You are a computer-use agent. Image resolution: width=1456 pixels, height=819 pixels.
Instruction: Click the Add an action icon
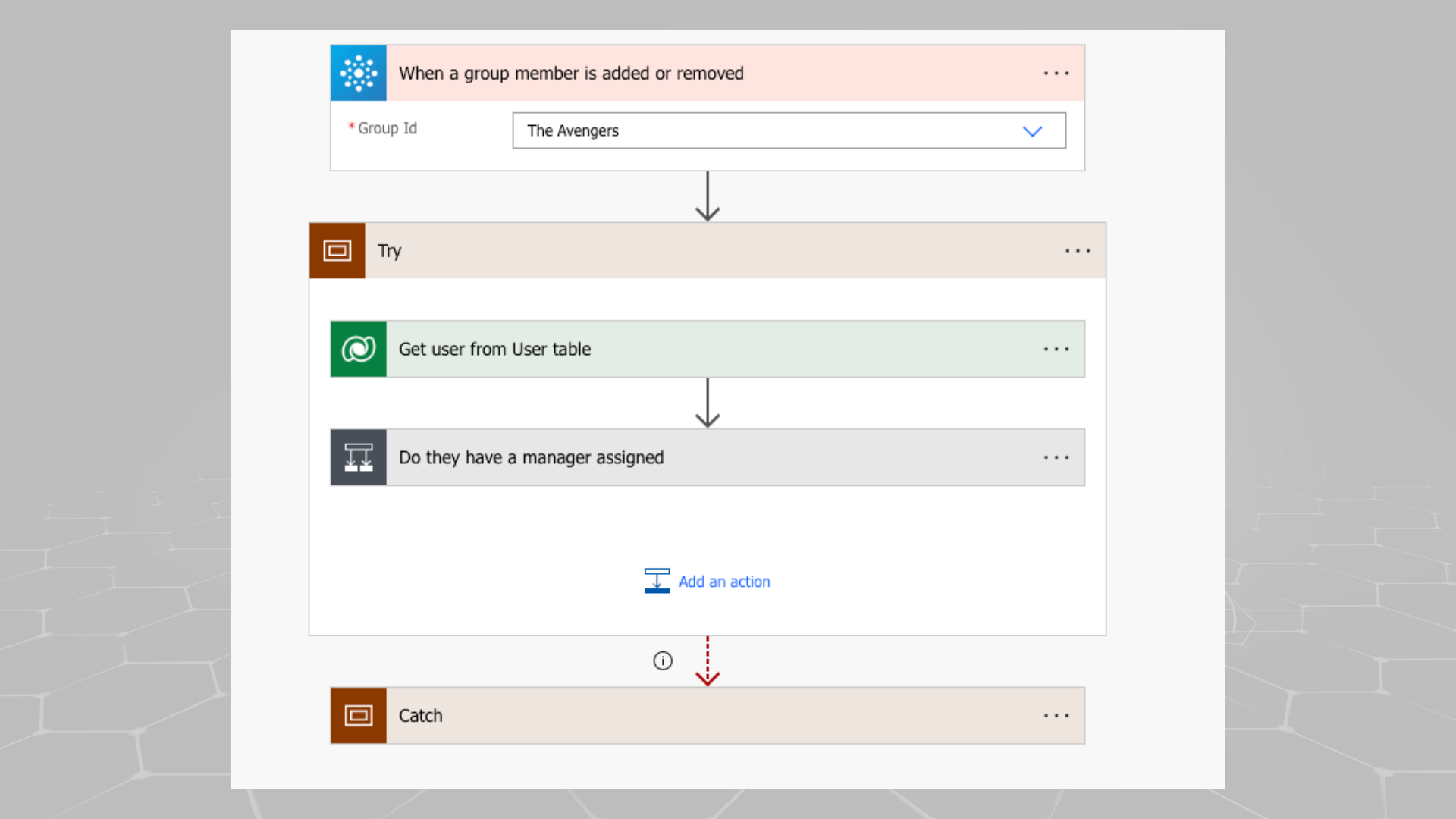click(x=657, y=581)
